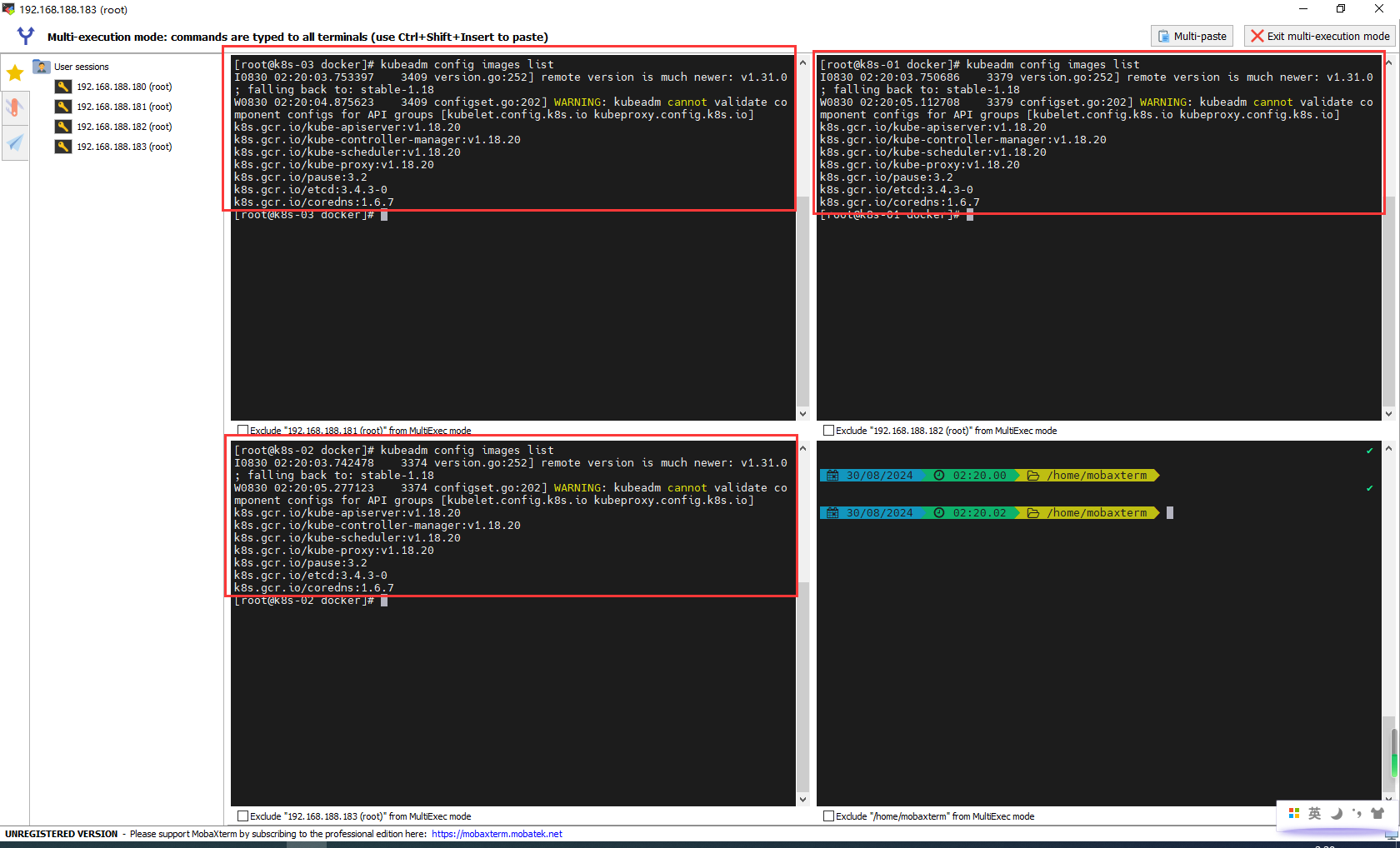Click scroll-down arrow of k8s-01 terminal
The height and width of the screenshot is (848, 1400).
pyautogui.click(x=1388, y=413)
